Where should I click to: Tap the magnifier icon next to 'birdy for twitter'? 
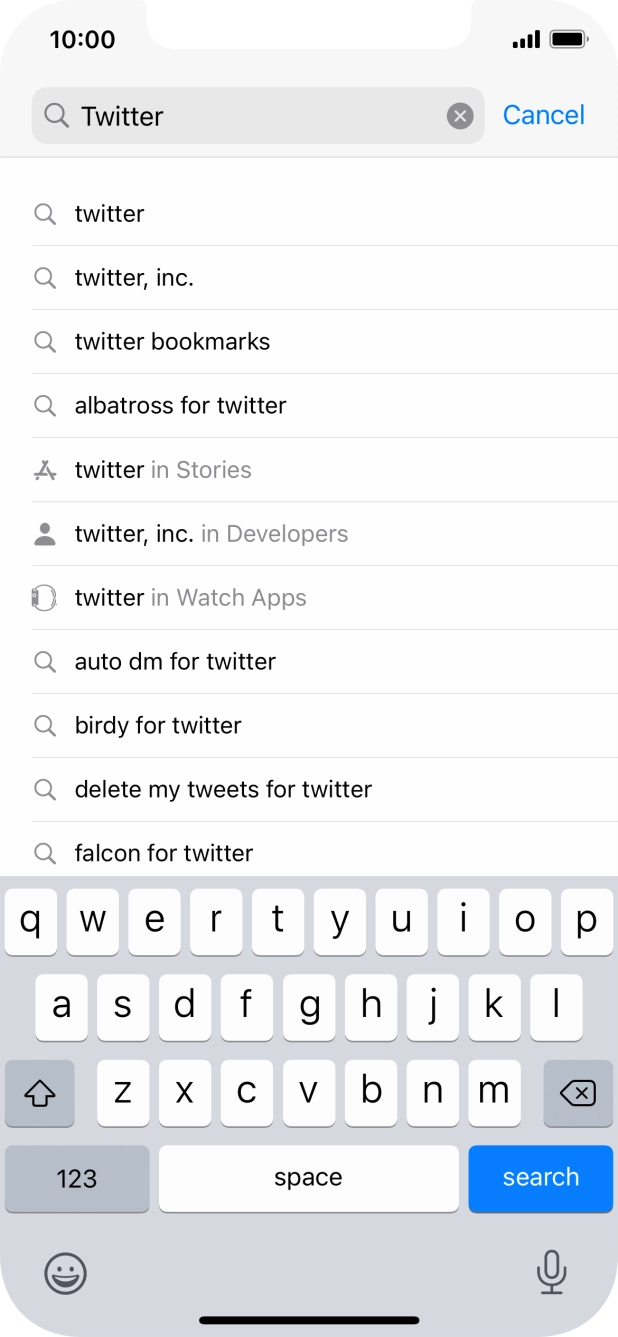(45, 725)
